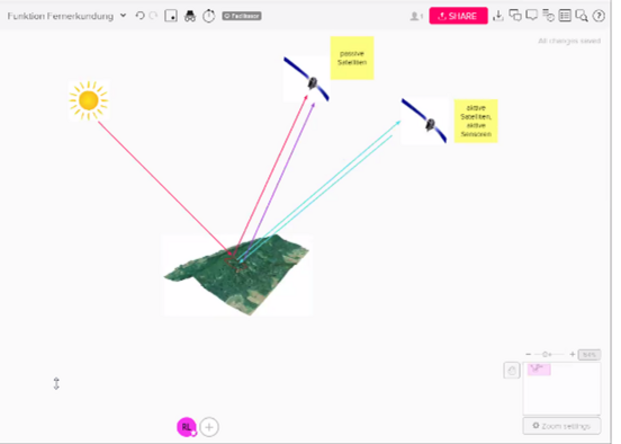Click the redo arrow icon

(x=153, y=16)
